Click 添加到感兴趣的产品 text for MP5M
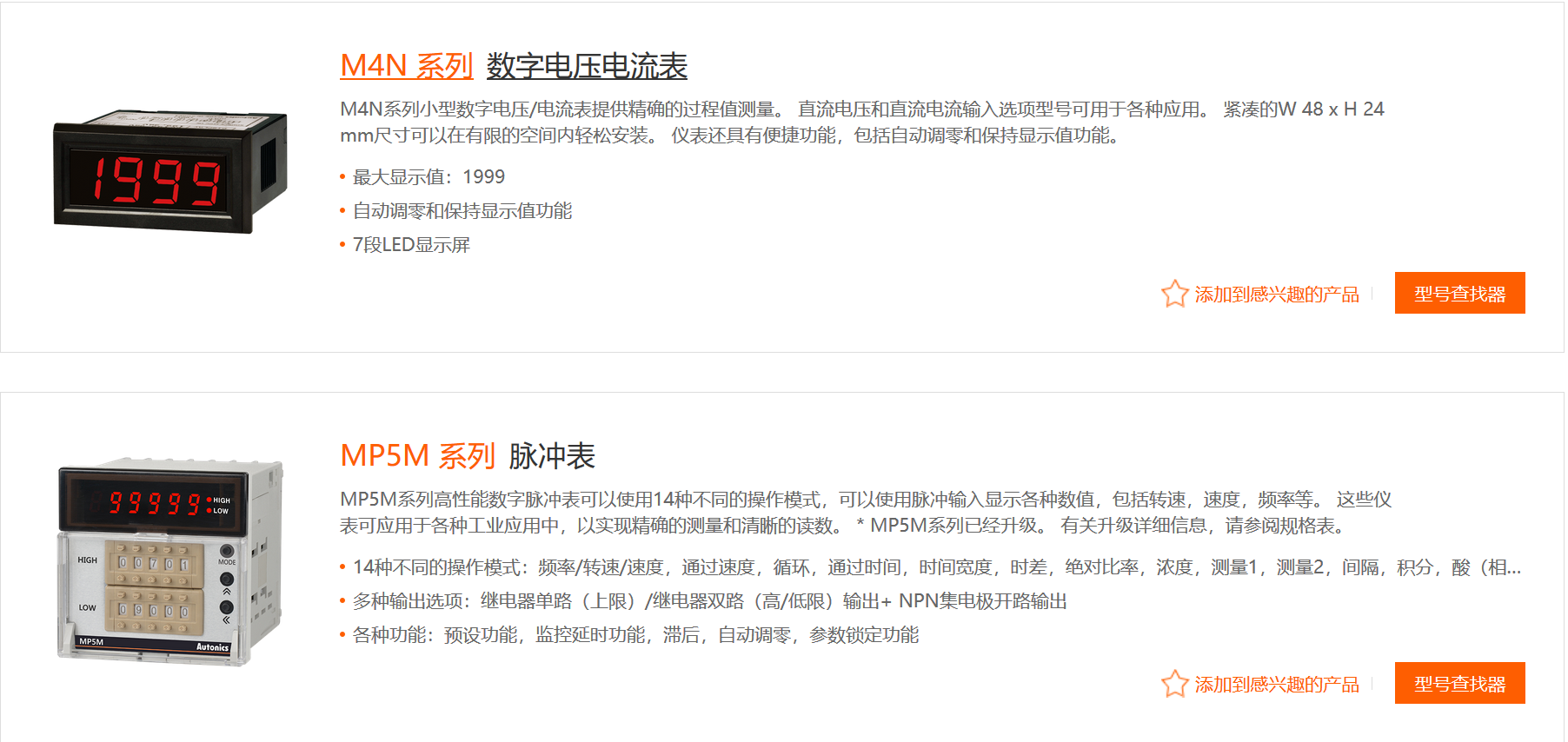Image resolution: width=1568 pixels, height=742 pixels. (x=1276, y=685)
